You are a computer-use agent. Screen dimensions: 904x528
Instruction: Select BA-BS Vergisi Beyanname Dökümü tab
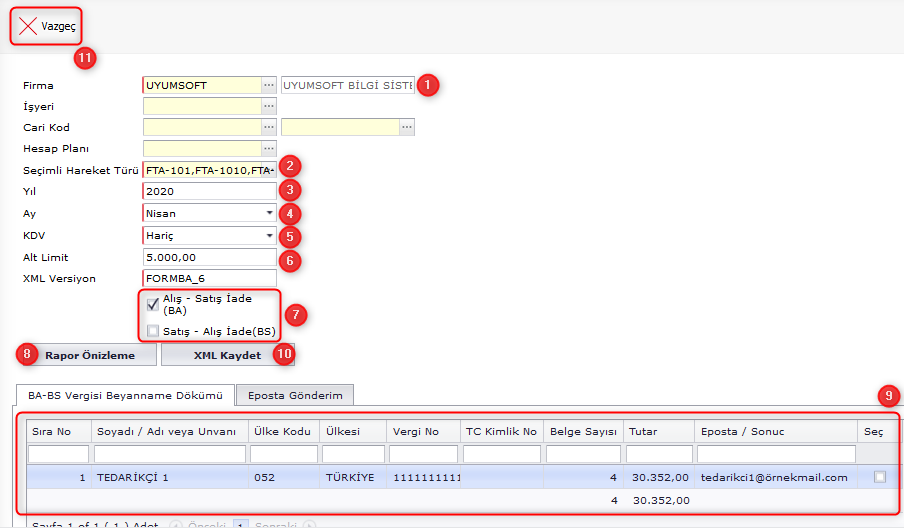coord(125,395)
